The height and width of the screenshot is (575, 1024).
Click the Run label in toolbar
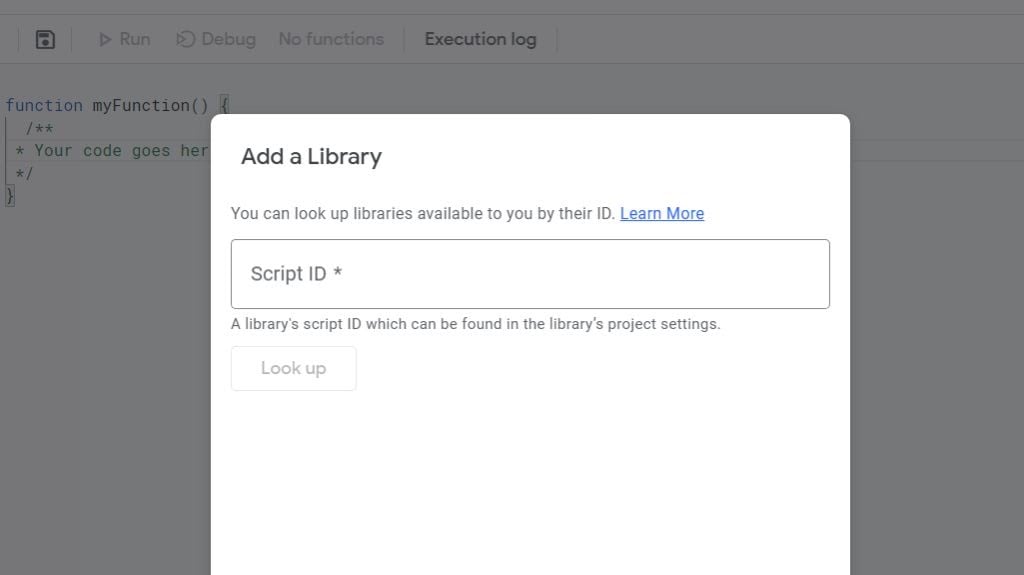point(134,39)
